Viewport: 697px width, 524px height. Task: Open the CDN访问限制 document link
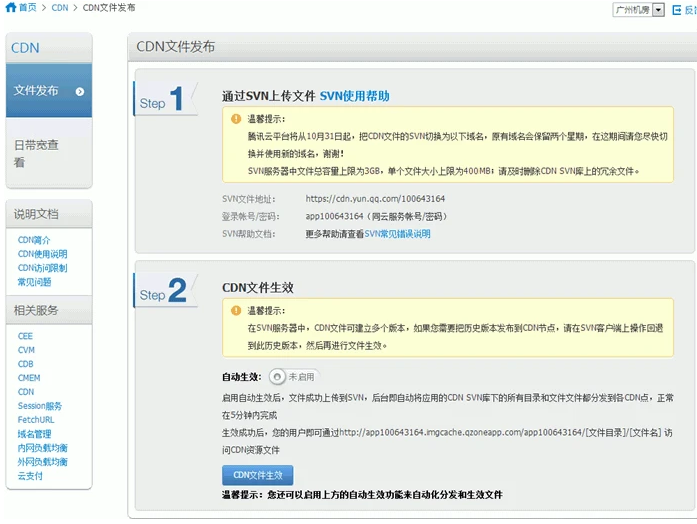42,268
